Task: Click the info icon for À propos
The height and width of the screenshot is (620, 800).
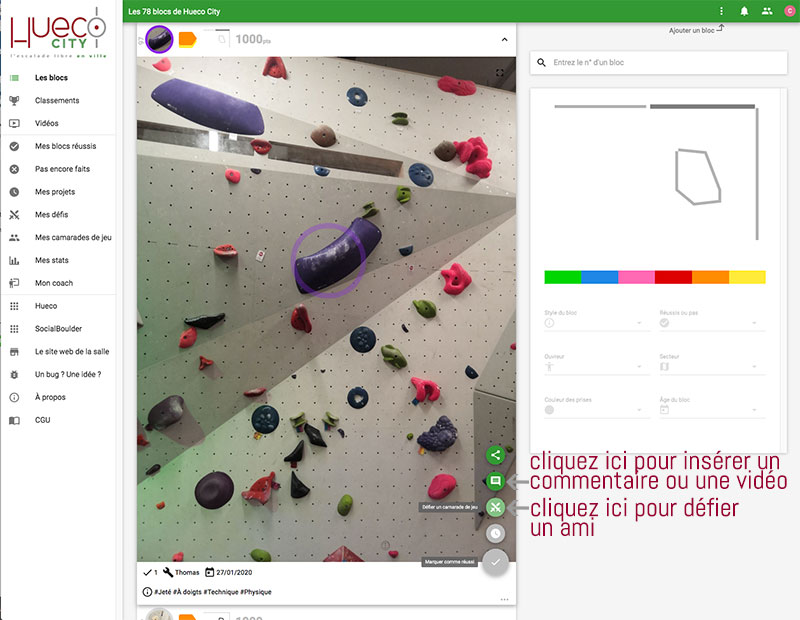Action: (14, 398)
